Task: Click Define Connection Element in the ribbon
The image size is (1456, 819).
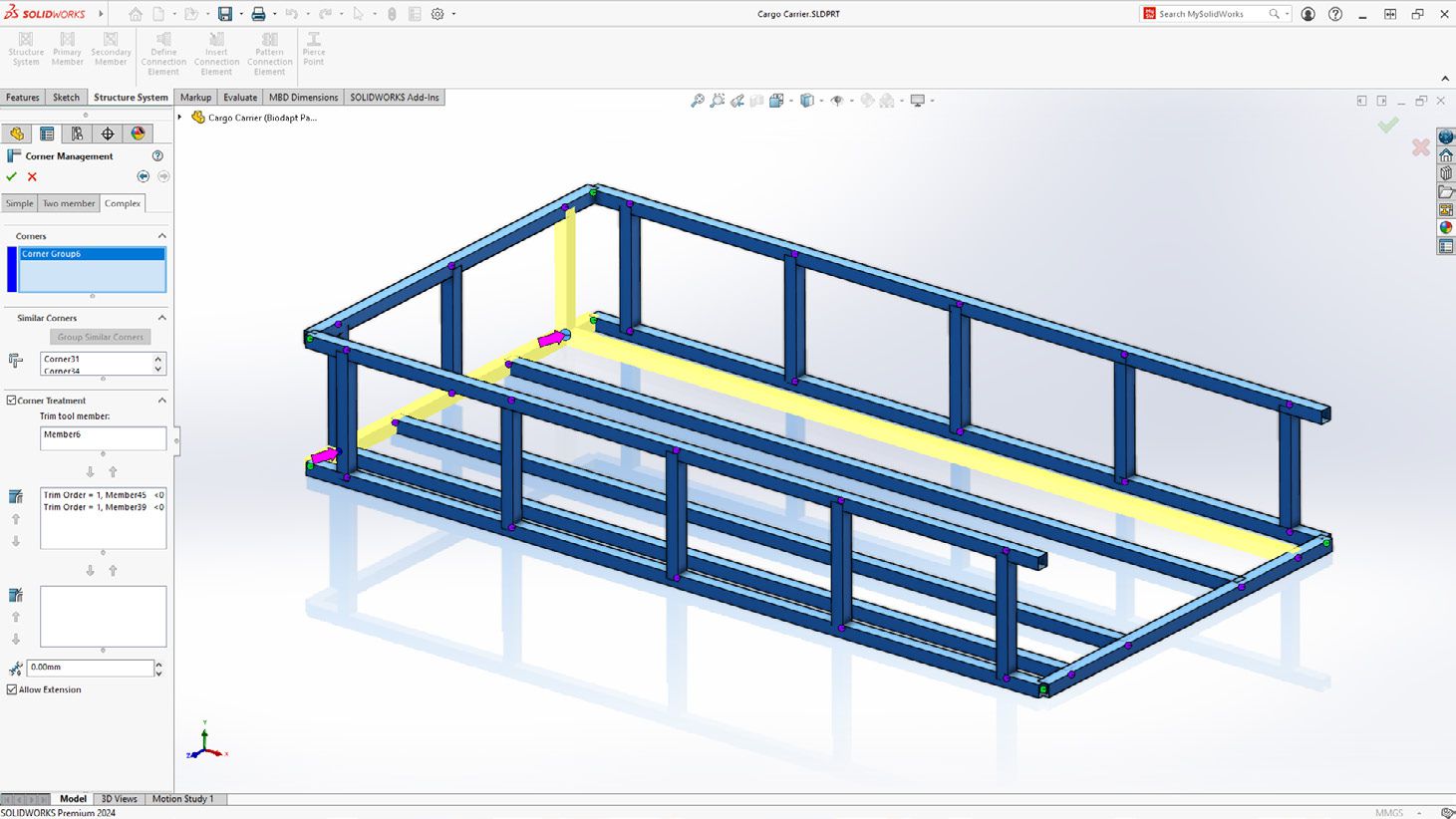Action: click(x=162, y=52)
